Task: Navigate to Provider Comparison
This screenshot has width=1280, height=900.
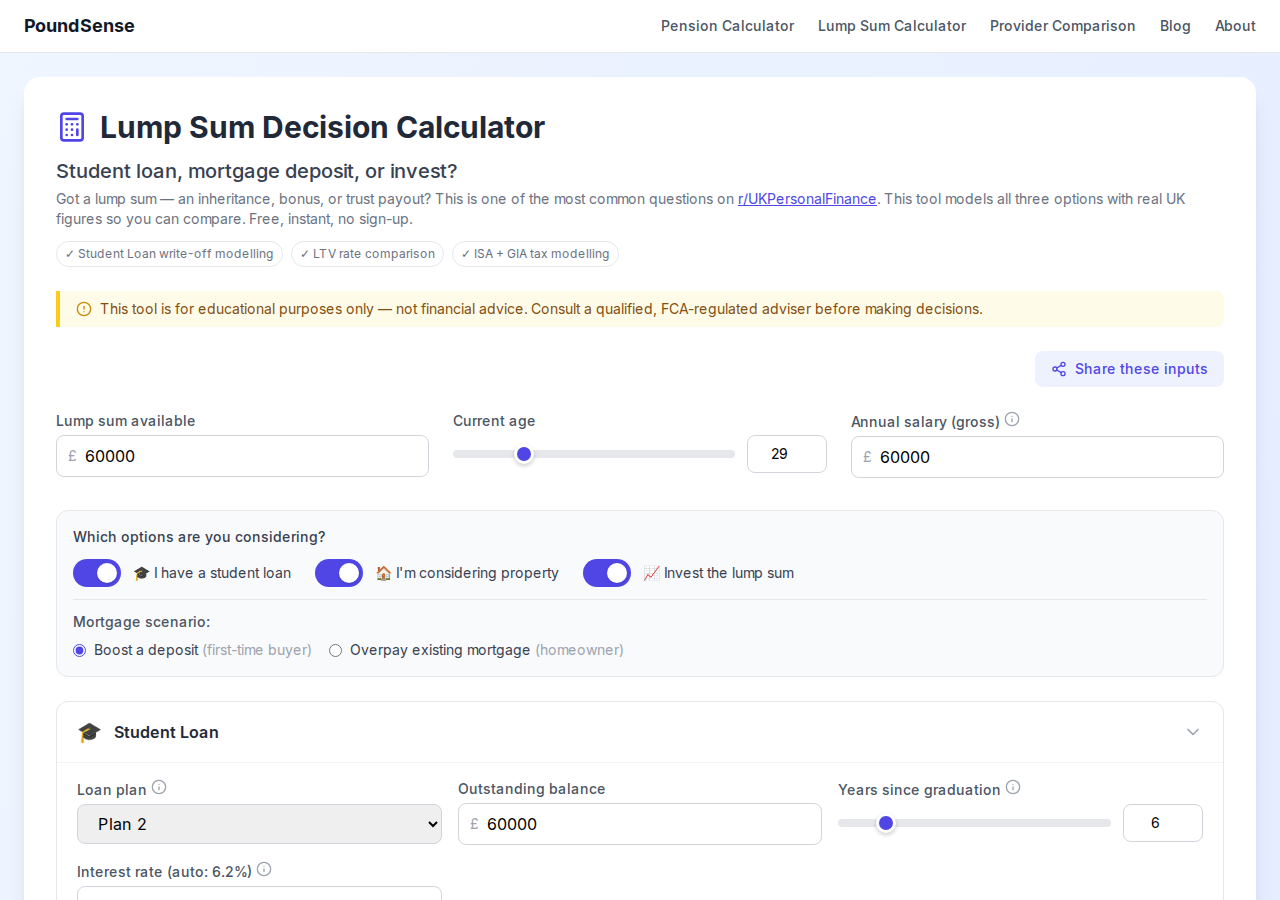Action: click(x=1063, y=26)
